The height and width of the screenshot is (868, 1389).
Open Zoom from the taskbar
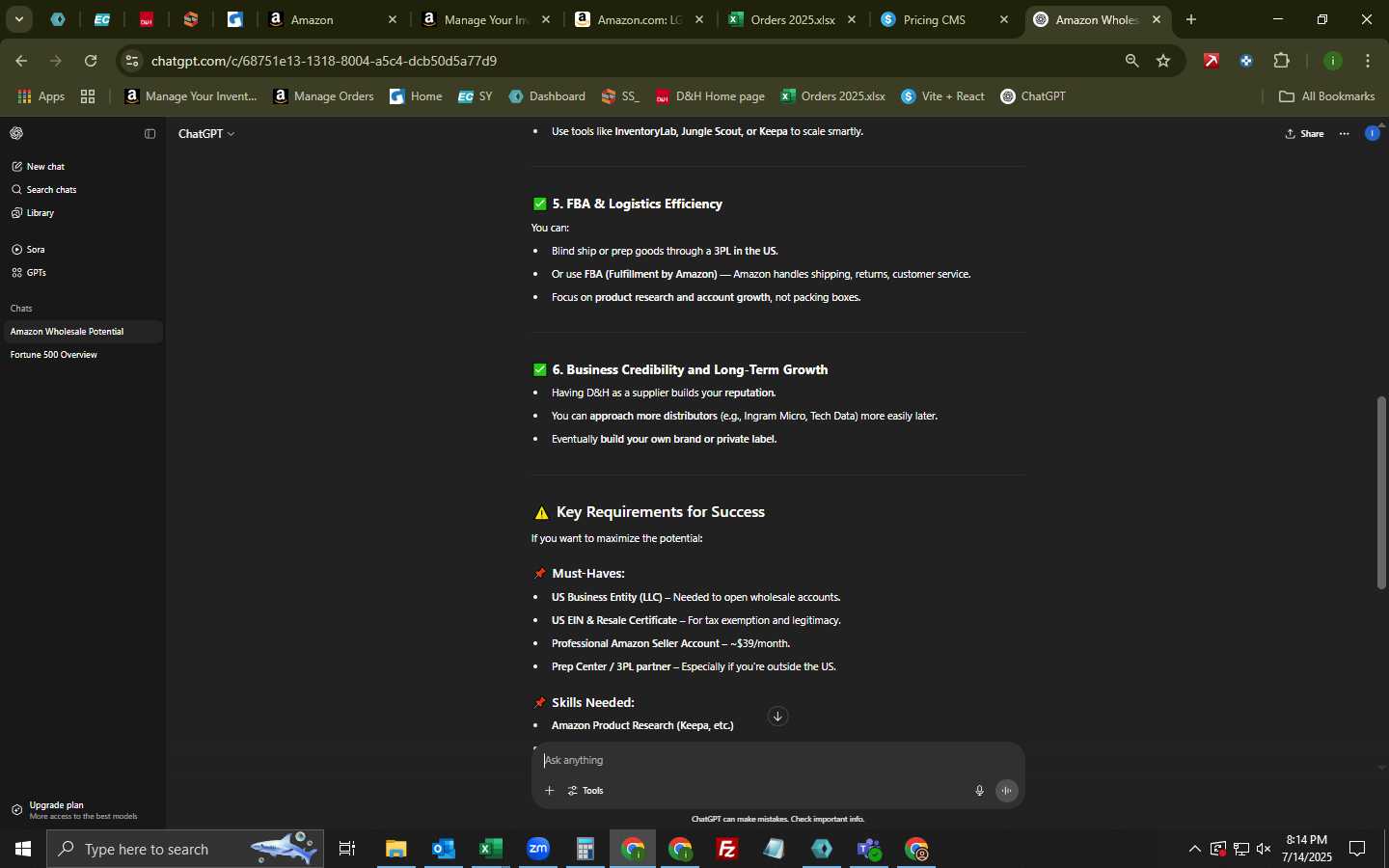click(x=538, y=849)
